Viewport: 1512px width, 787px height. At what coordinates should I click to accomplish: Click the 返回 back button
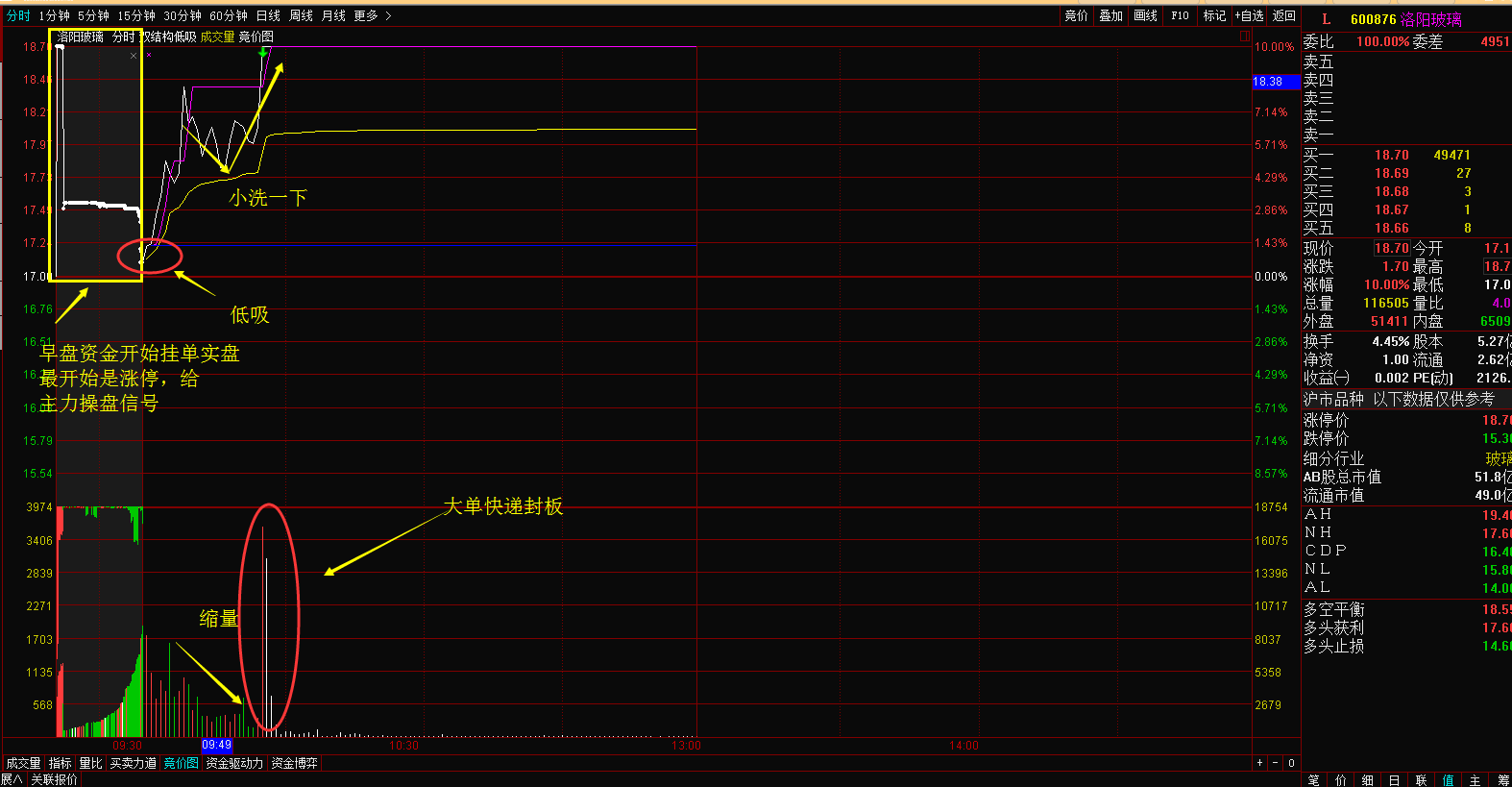pos(1284,15)
